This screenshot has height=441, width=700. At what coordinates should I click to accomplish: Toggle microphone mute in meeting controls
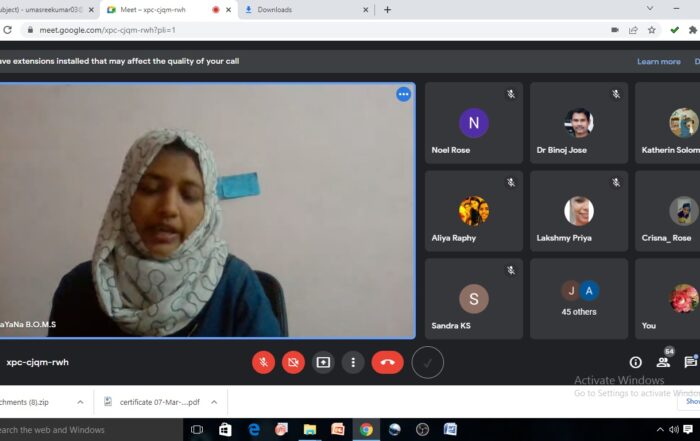click(263, 362)
